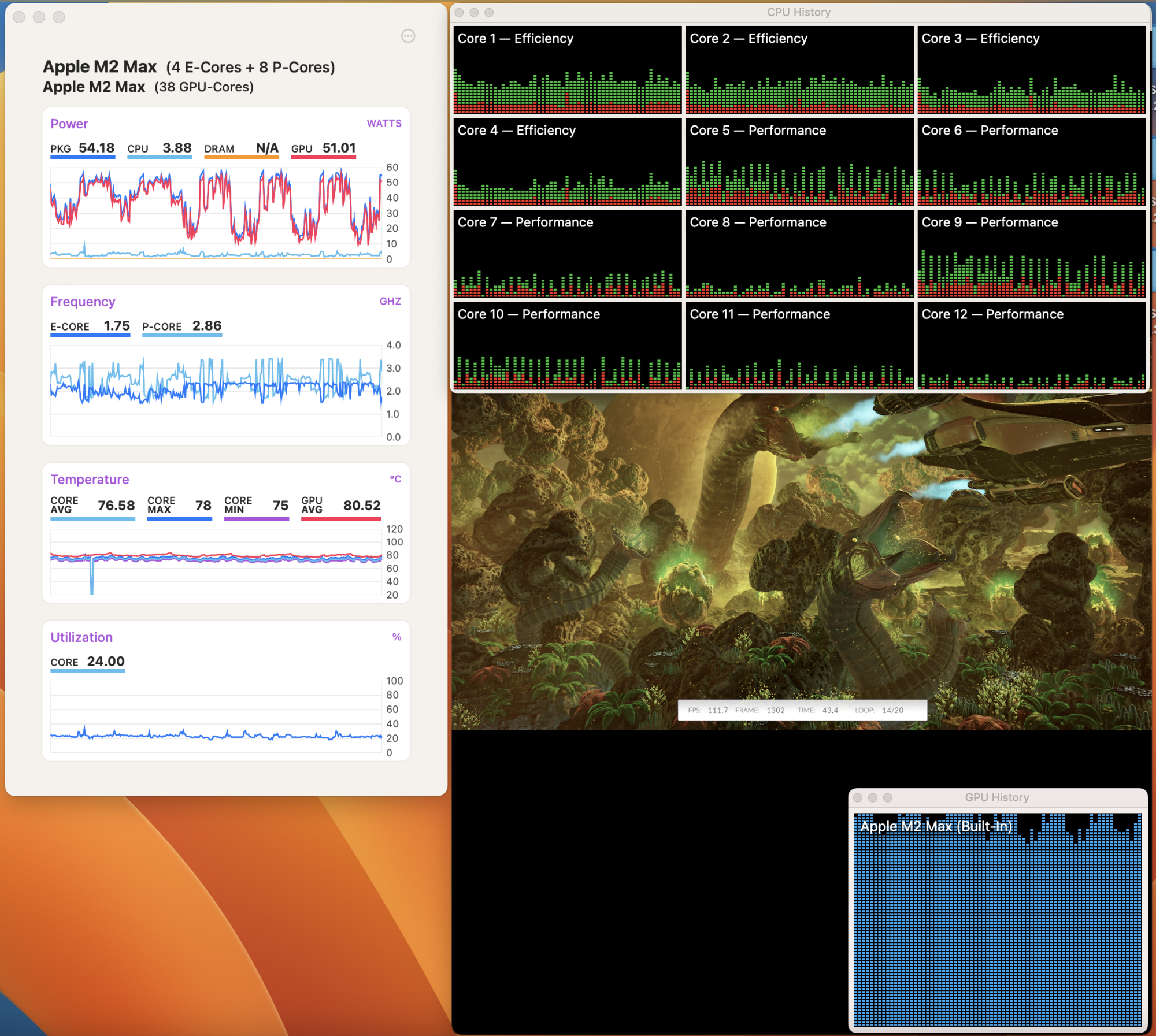Select the P-CORE frequency label

pyautogui.click(x=162, y=326)
